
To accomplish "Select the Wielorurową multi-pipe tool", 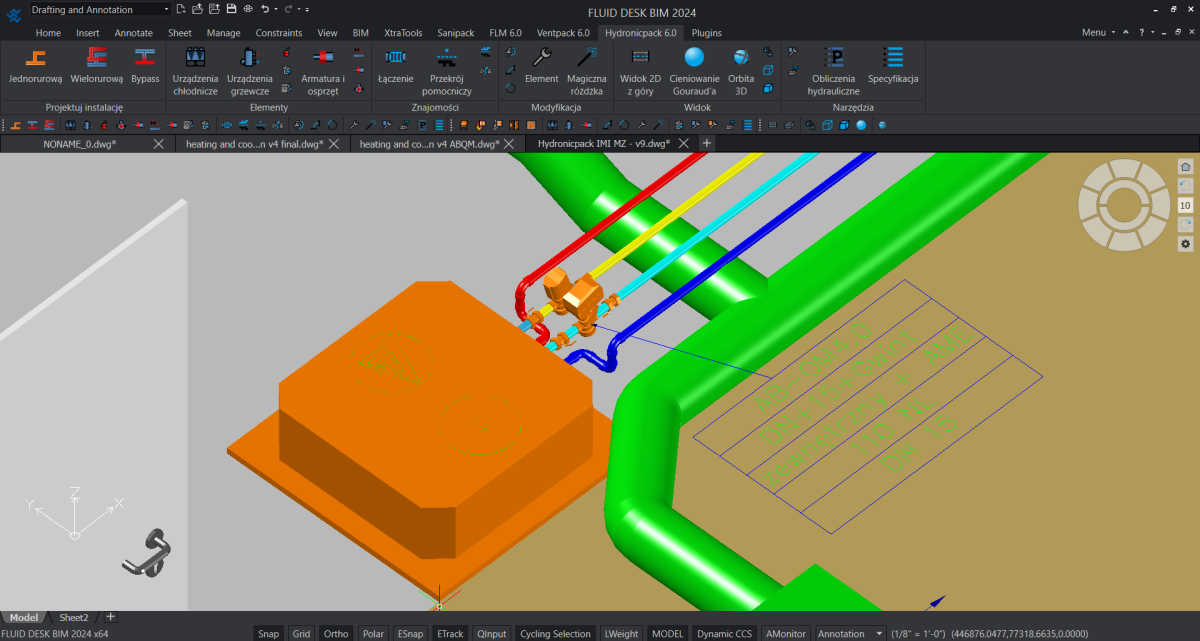I will [97, 59].
